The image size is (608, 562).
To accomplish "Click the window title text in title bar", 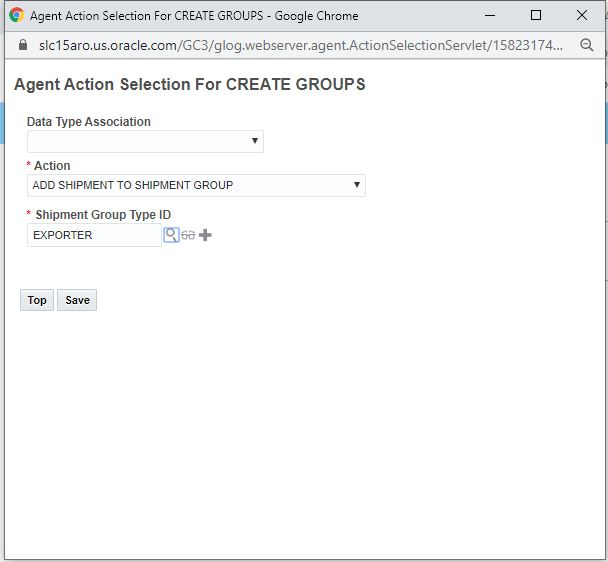I will [194, 16].
